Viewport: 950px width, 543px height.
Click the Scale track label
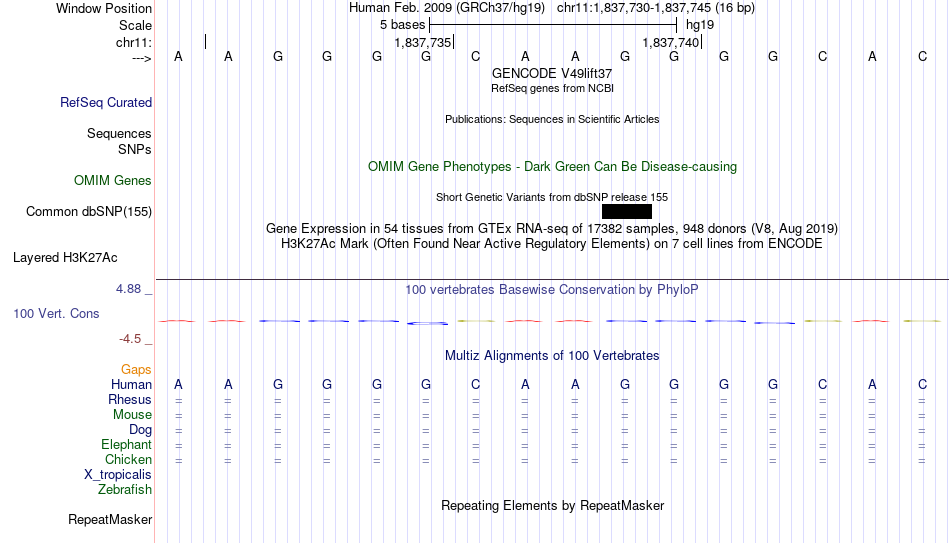[x=135, y=25]
